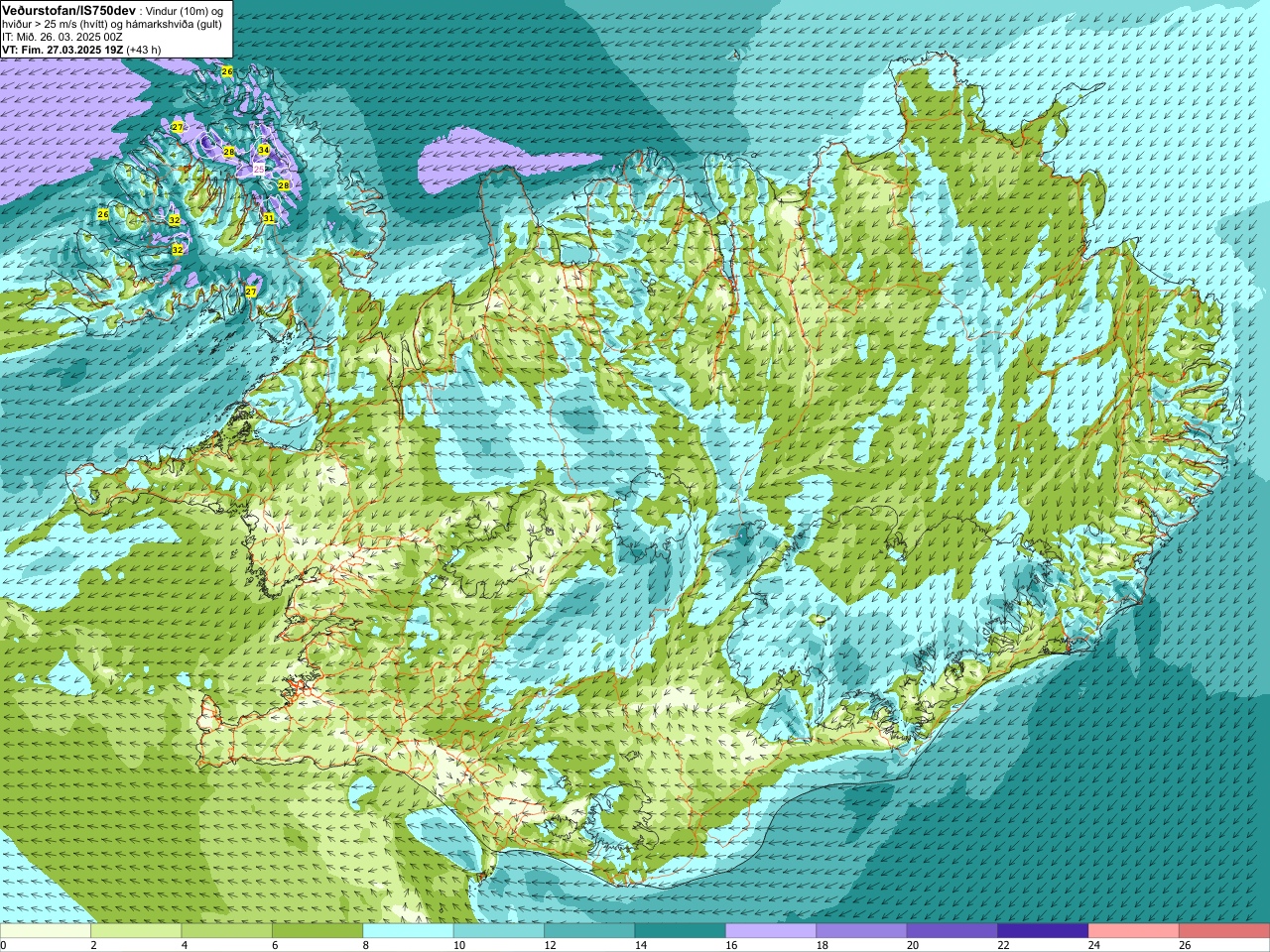Click the yellow 34 gust label
Screen dimensions: 1270x952
(264, 150)
